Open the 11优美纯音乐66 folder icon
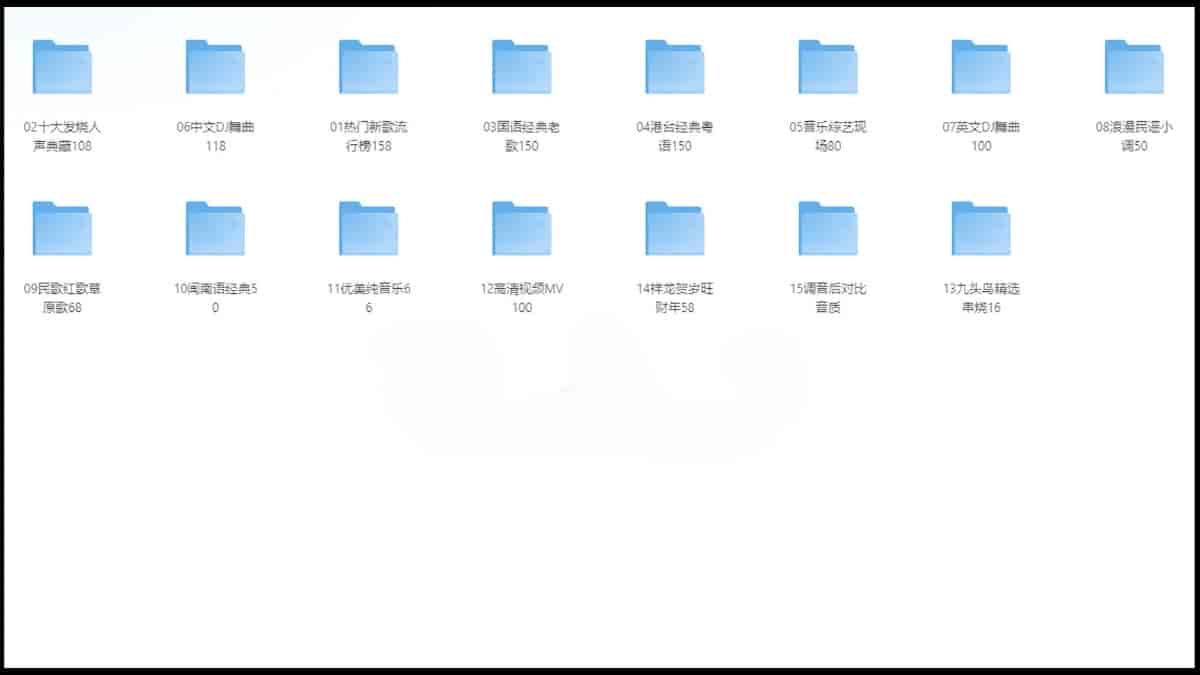 (368, 229)
